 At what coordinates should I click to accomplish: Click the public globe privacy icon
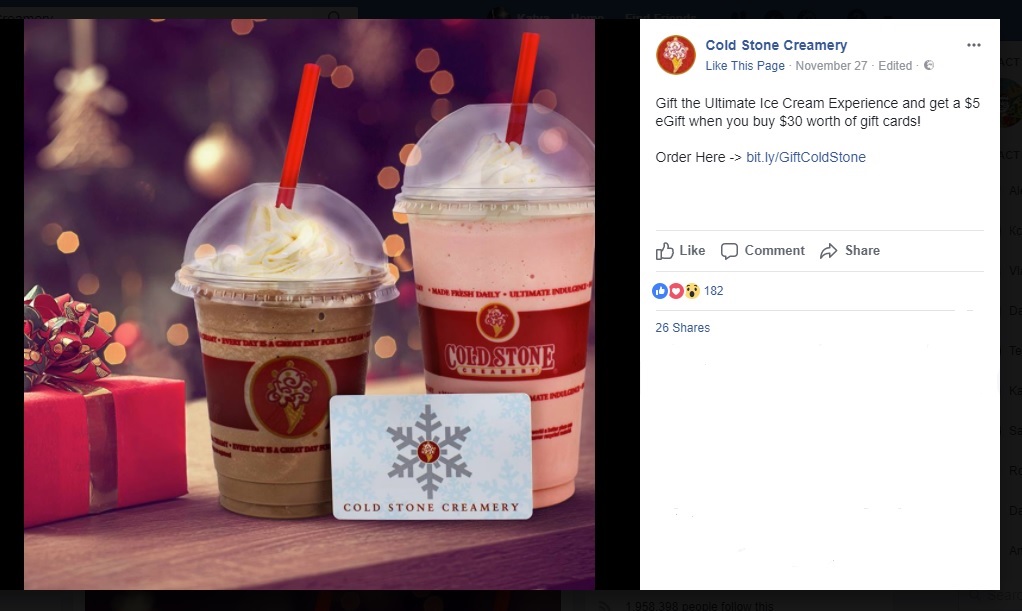[929, 65]
